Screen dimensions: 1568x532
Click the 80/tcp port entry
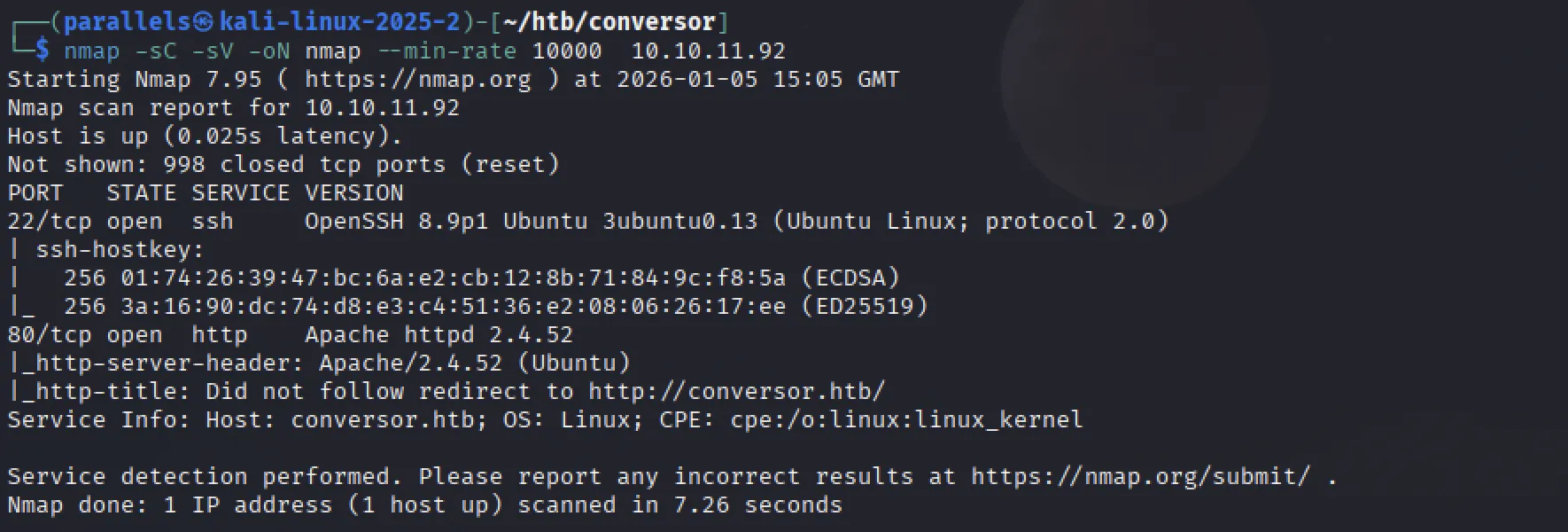tap(50, 334)
